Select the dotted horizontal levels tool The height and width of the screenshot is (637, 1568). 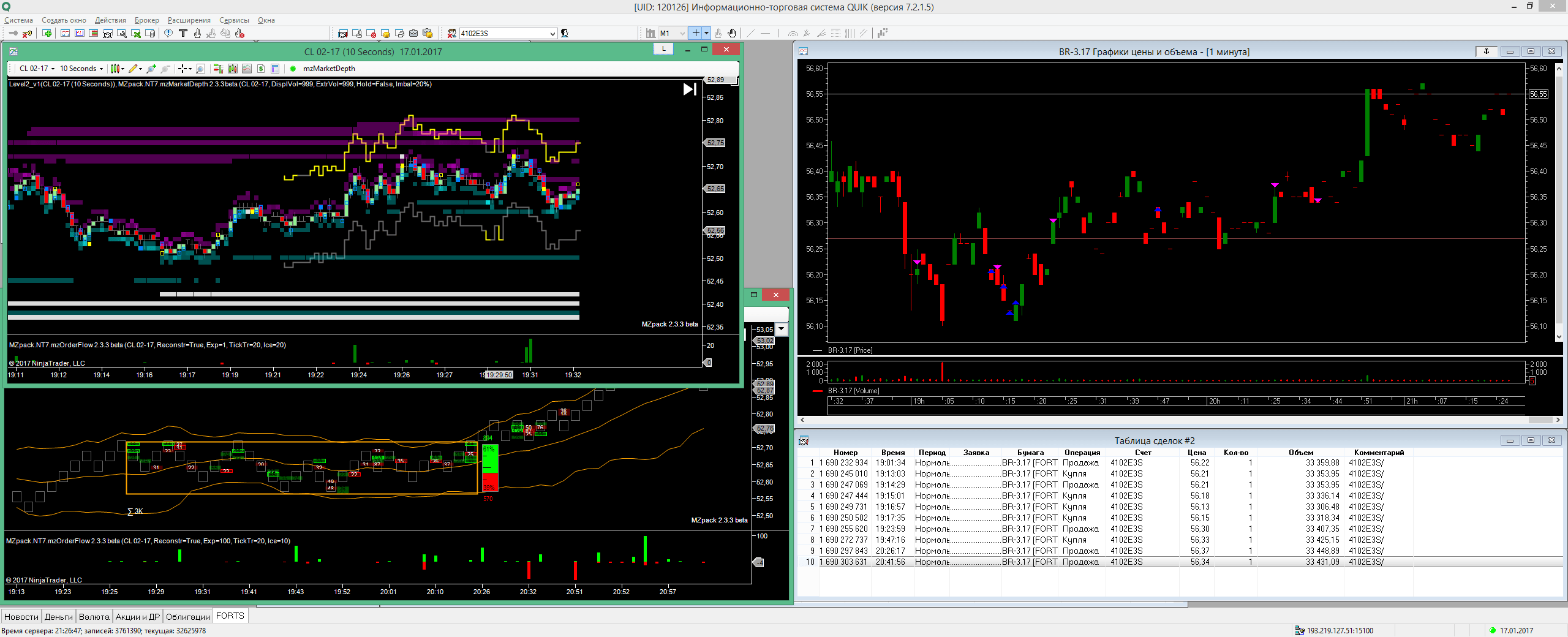tap(835, 33)
